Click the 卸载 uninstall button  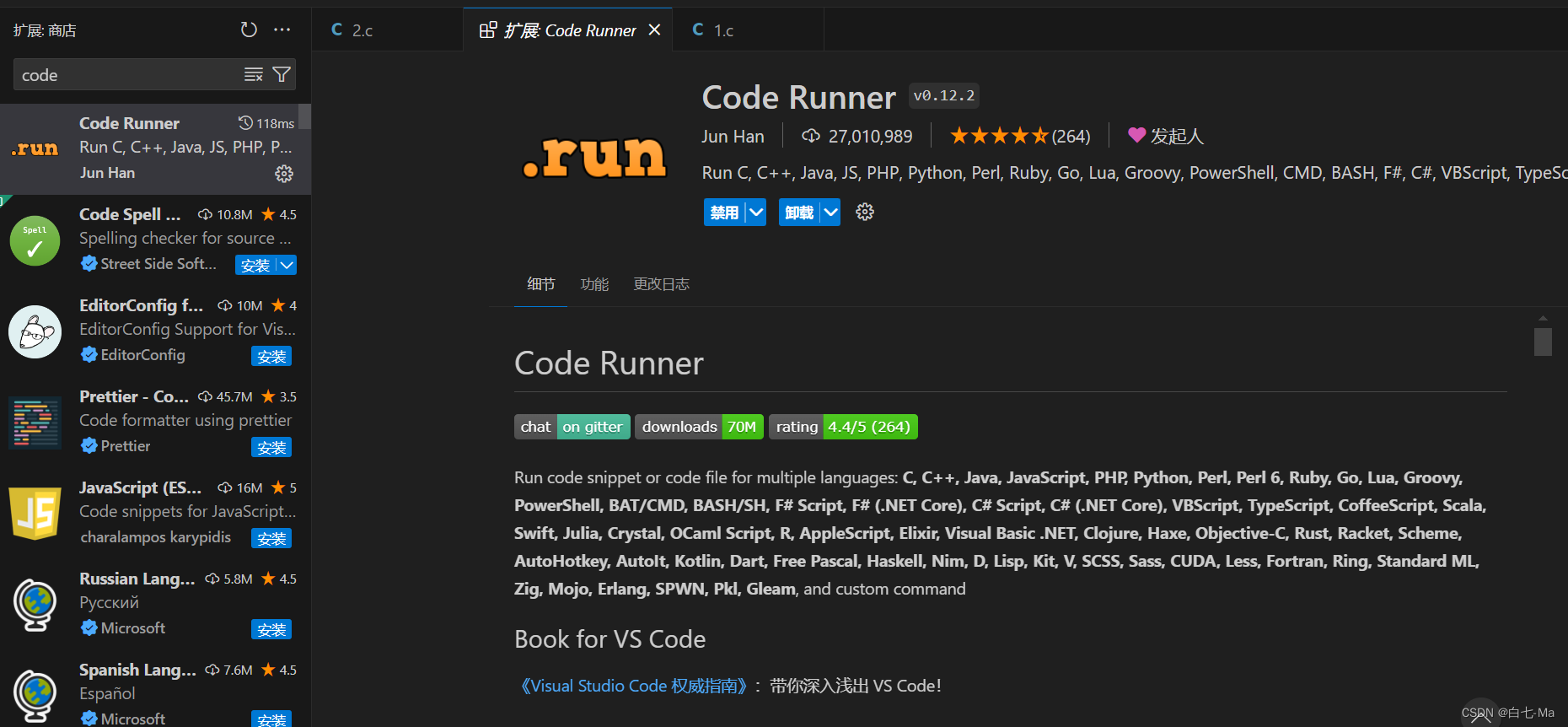(800, 213)
